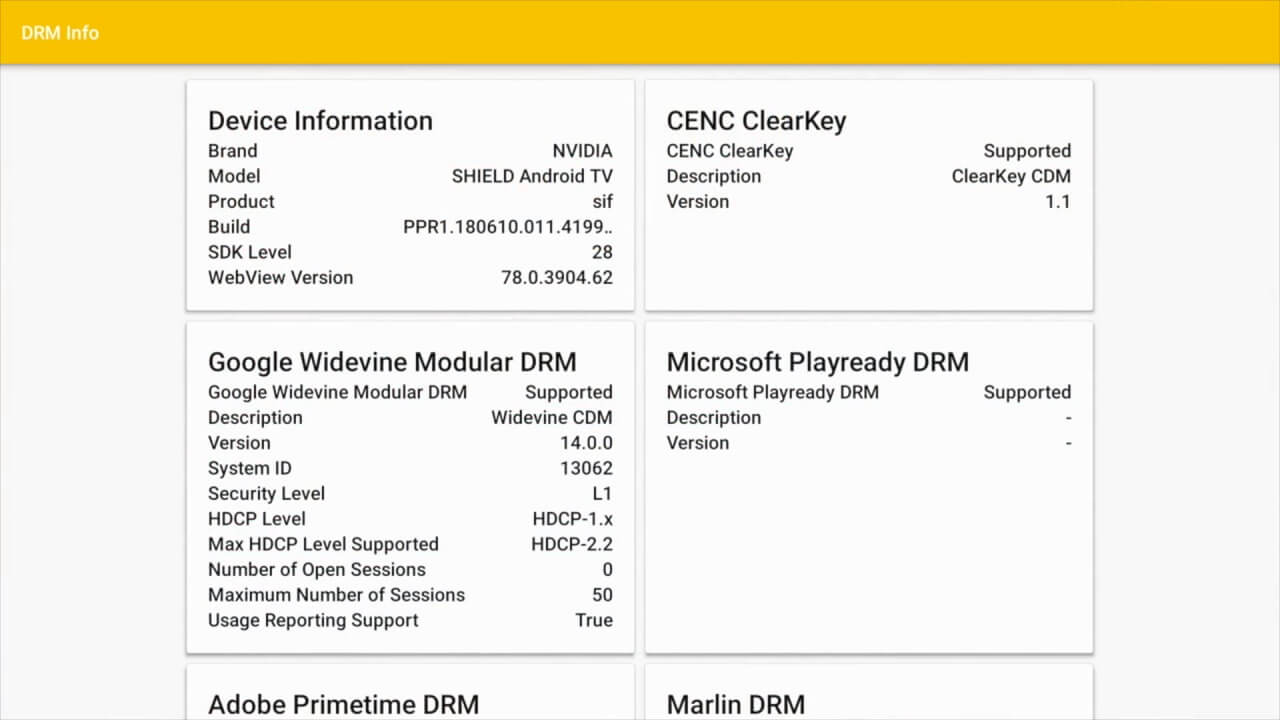Click Supported status in Widevine card

[x=569, y=392]
